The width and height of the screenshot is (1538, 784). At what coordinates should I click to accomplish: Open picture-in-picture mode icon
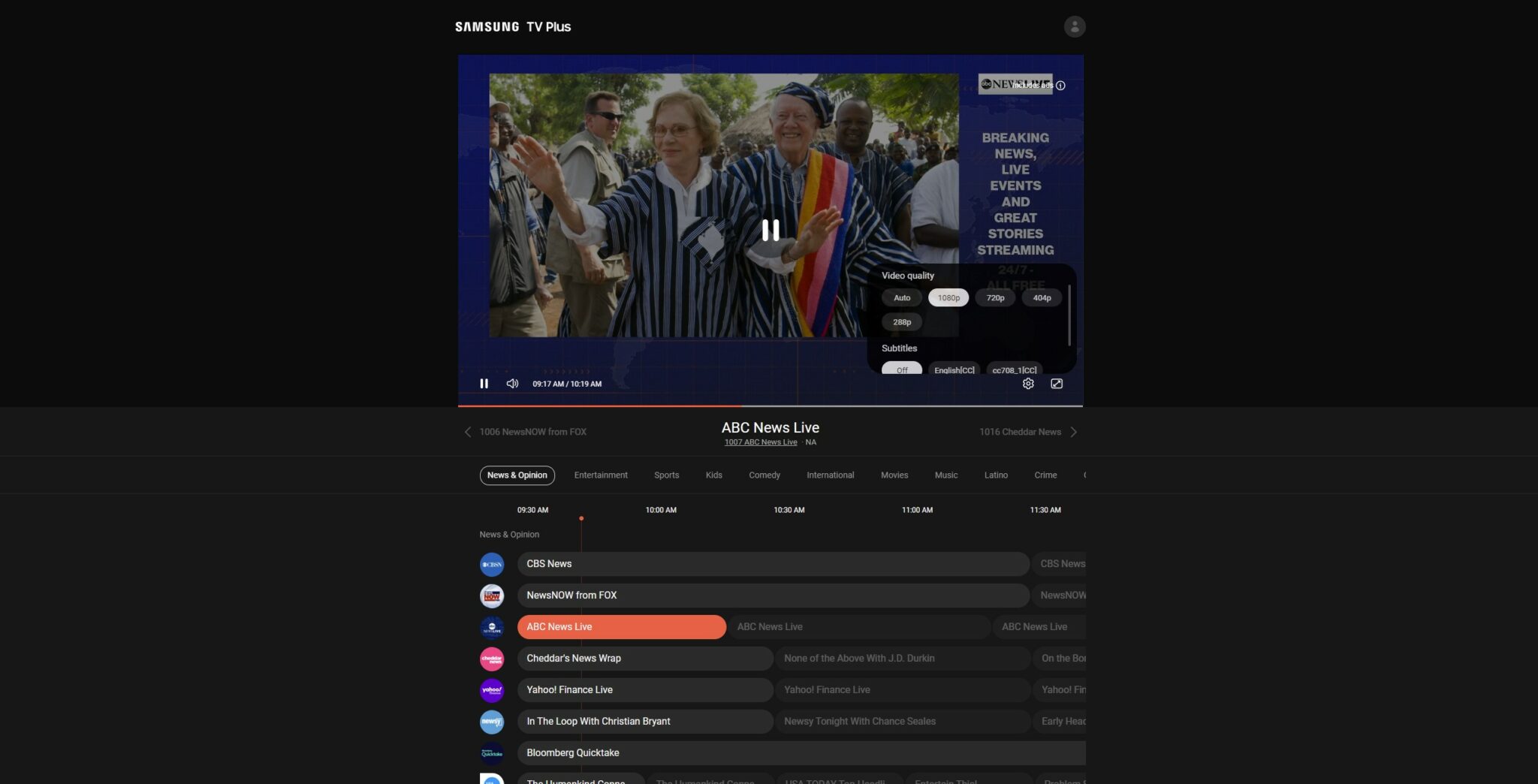tap(1057, 384)
